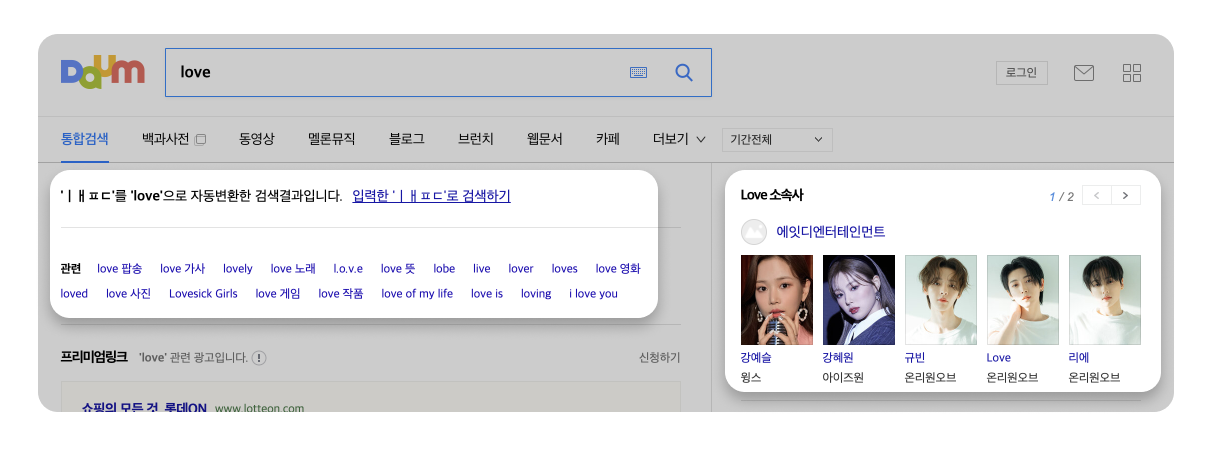
Task: Open related search loving
Action: coord(536,293)
